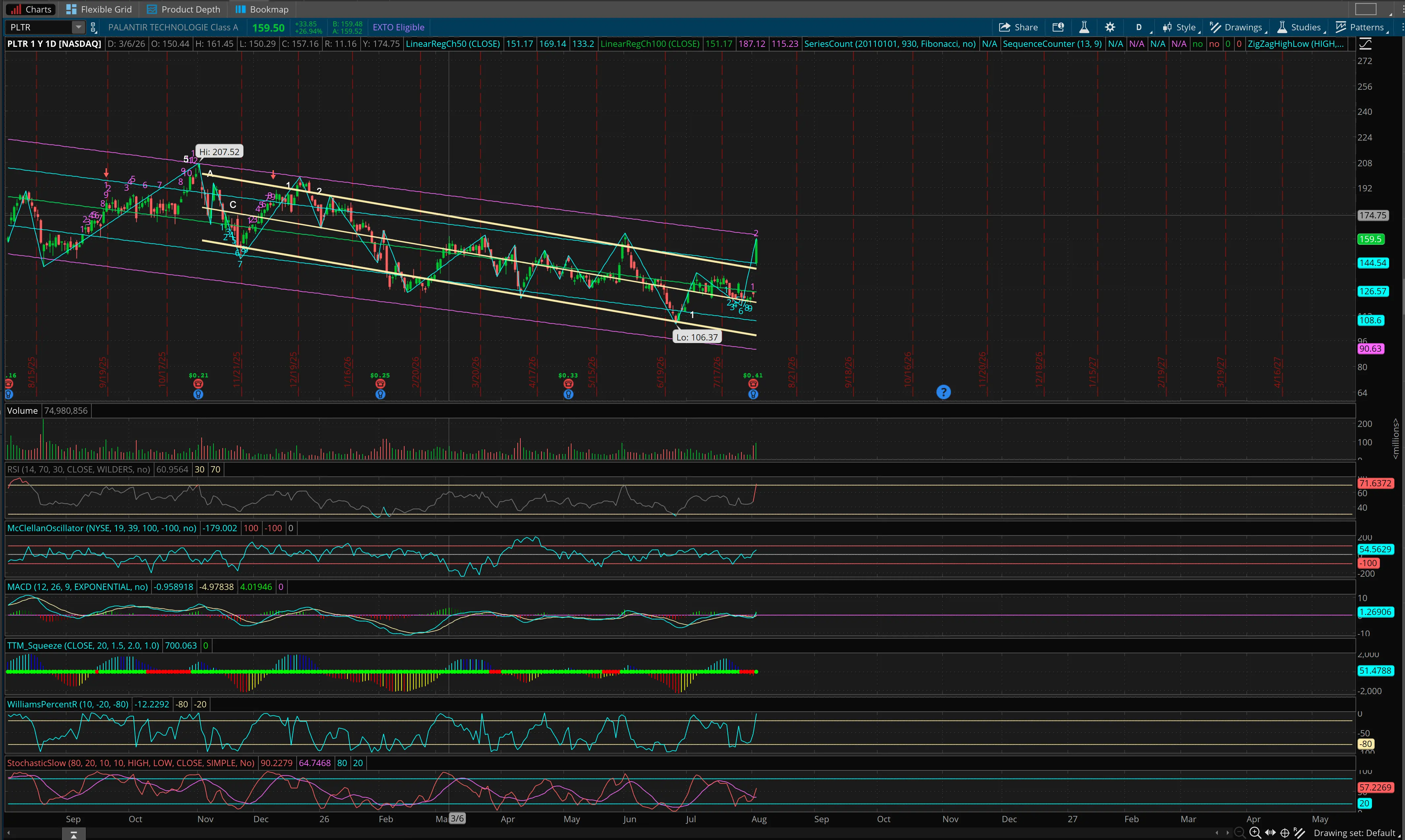This screenshot has width=1405, height=840.
Task: Click the SeriesCount study label
Action: [890, 44]
